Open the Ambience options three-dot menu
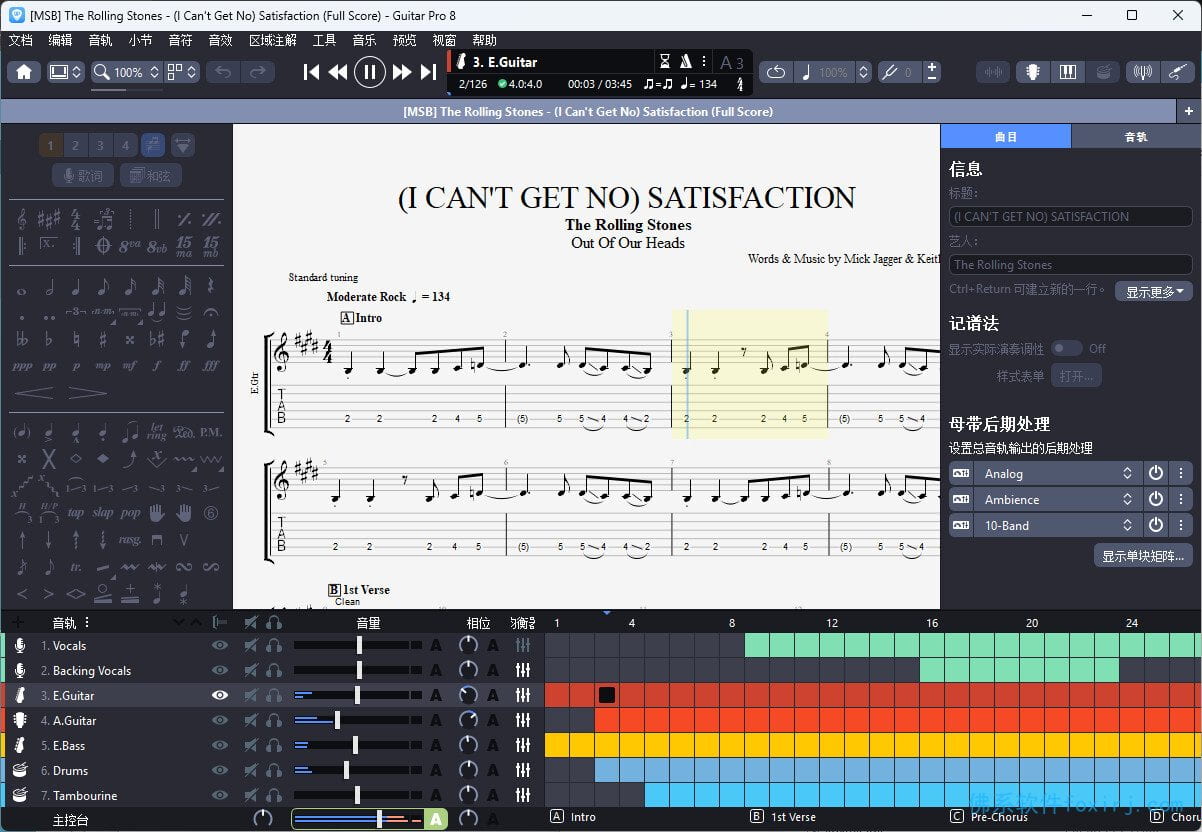 tap(1181, 500)
